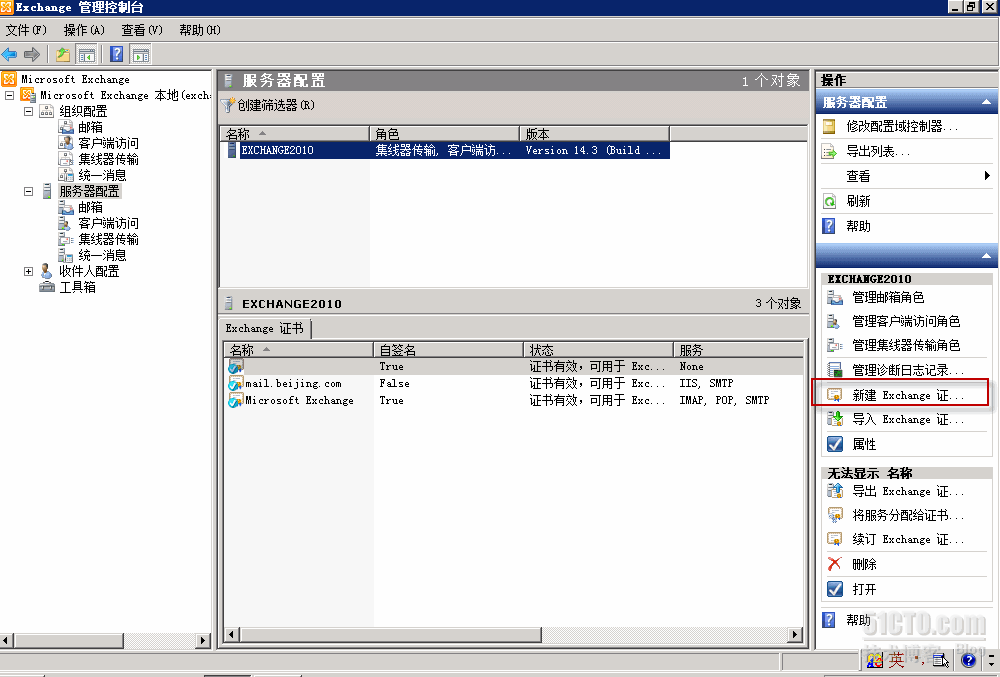
Task: Click the blue help icon in tray
Action: tap(968, 660)
